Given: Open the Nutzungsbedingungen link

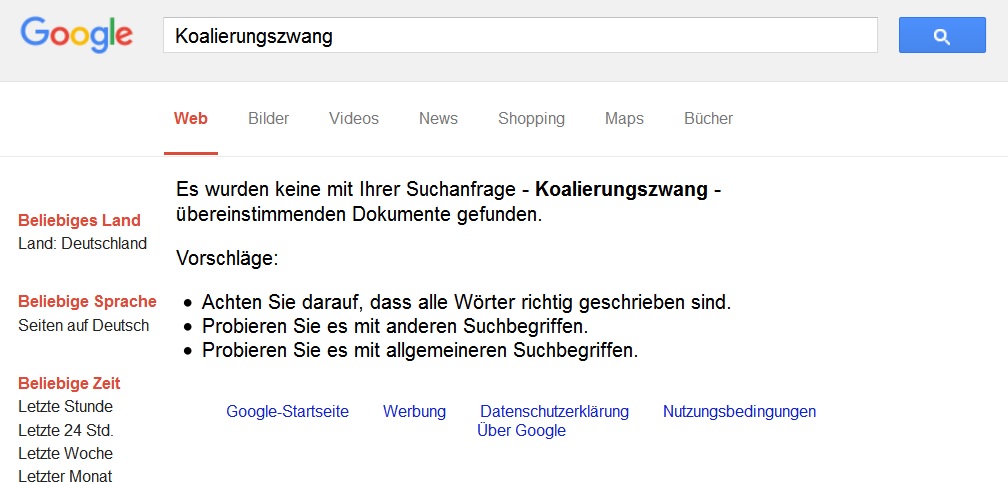Looking at the screenshot, I should tap(739, 411).
